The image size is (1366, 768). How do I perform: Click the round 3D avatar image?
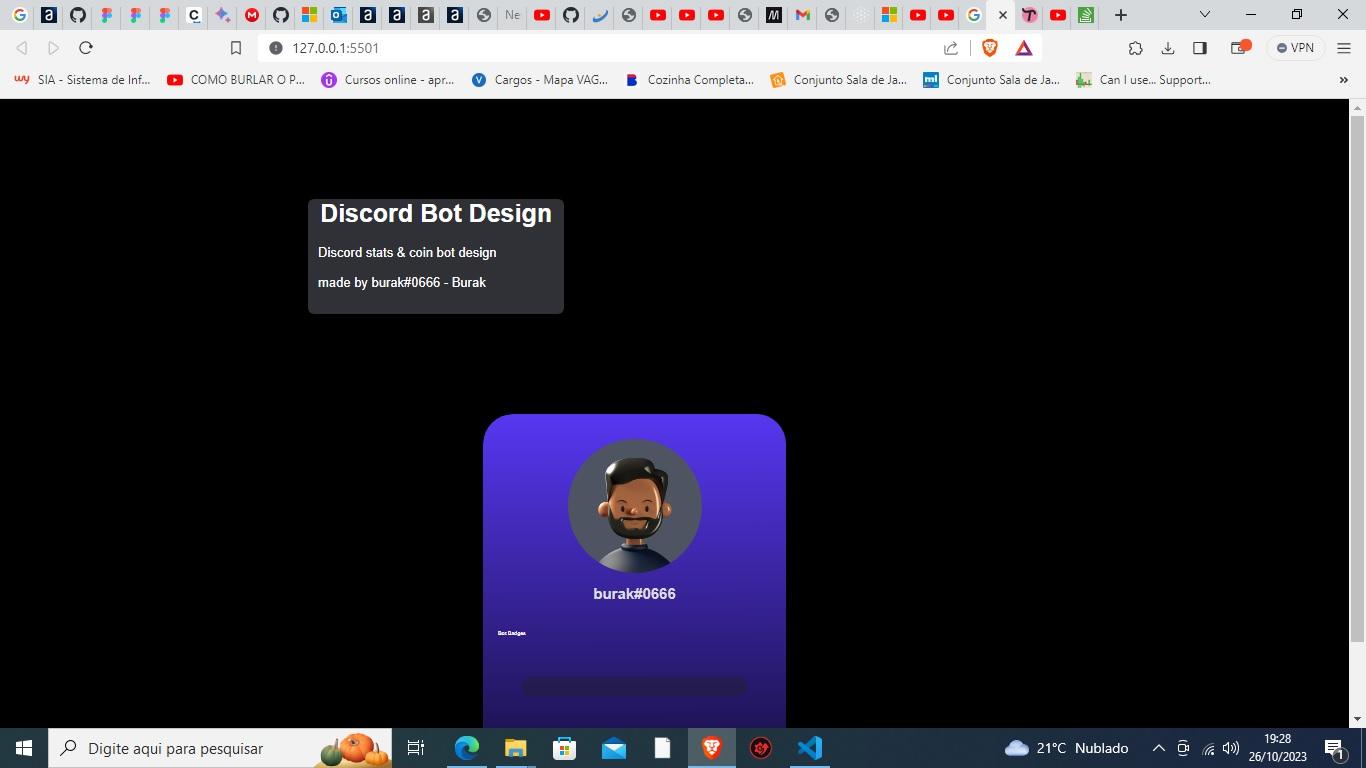635,506
